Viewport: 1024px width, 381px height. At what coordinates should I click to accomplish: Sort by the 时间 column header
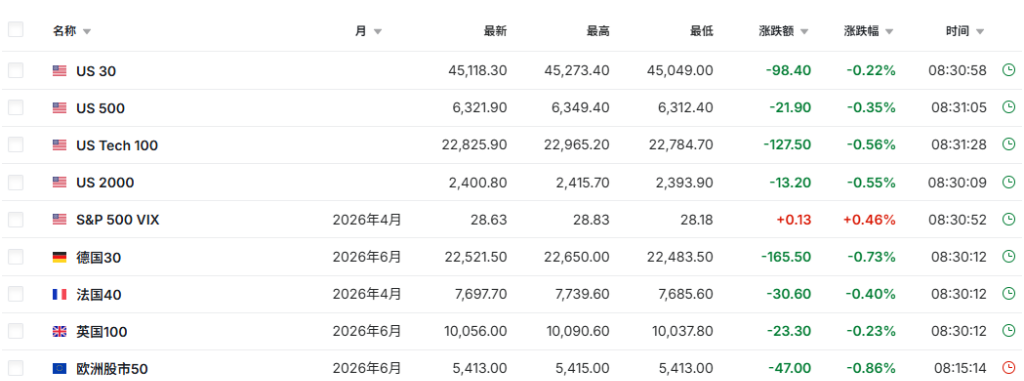coord(965,31)
